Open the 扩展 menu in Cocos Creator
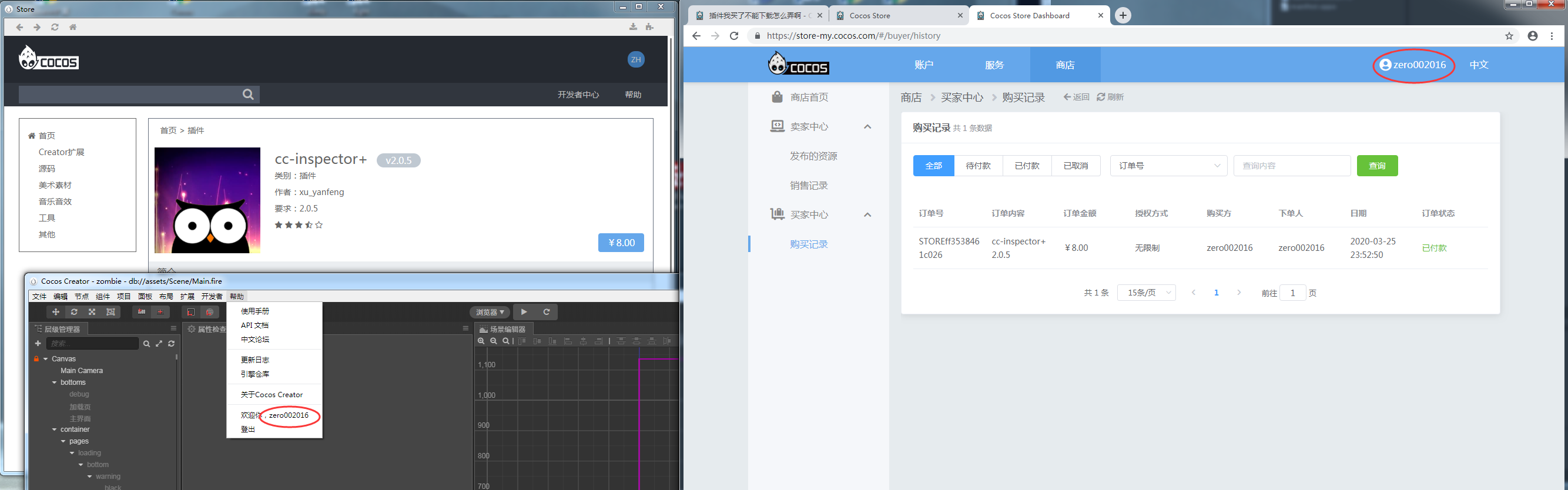1568x490 pixels. (x=187, y=297)
